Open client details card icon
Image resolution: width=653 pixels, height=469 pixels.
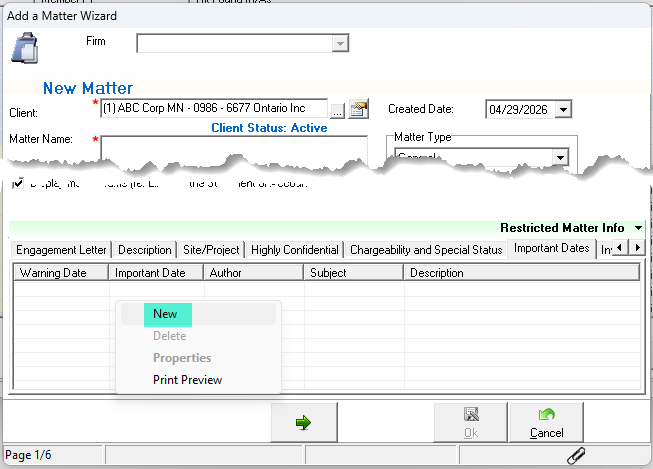(x=359, y=109)
